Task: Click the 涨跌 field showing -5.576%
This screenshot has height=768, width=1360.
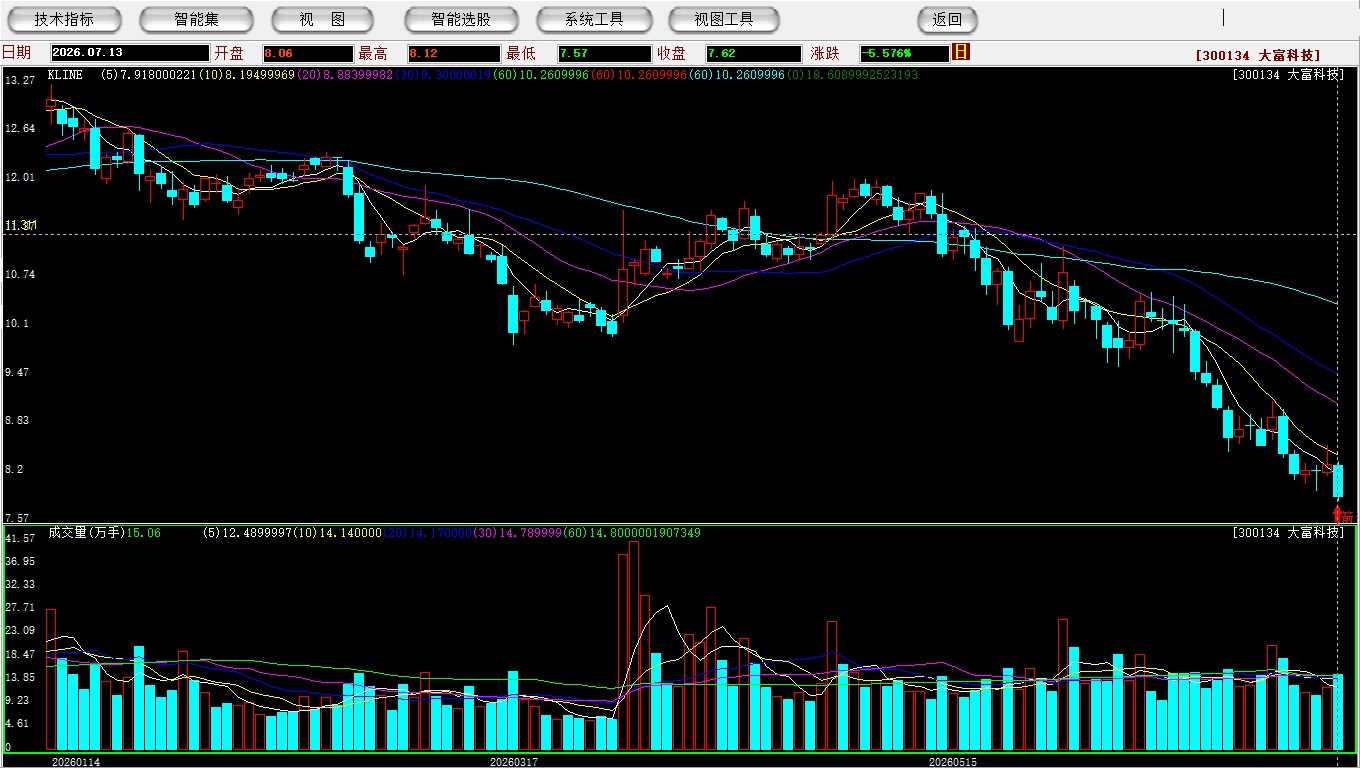Action: pos(904,53)
